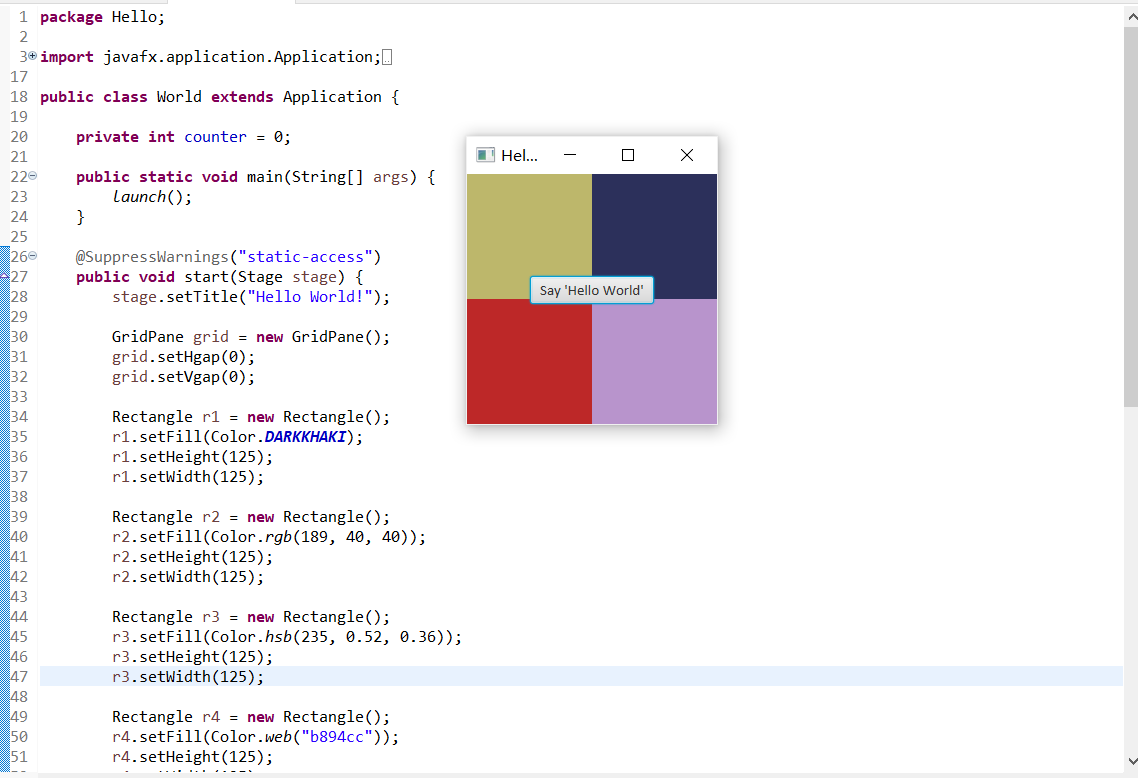Click 'String[]' in the main method signature
The height and width of the screenshot is (778, 1138).
click(327, 177)
